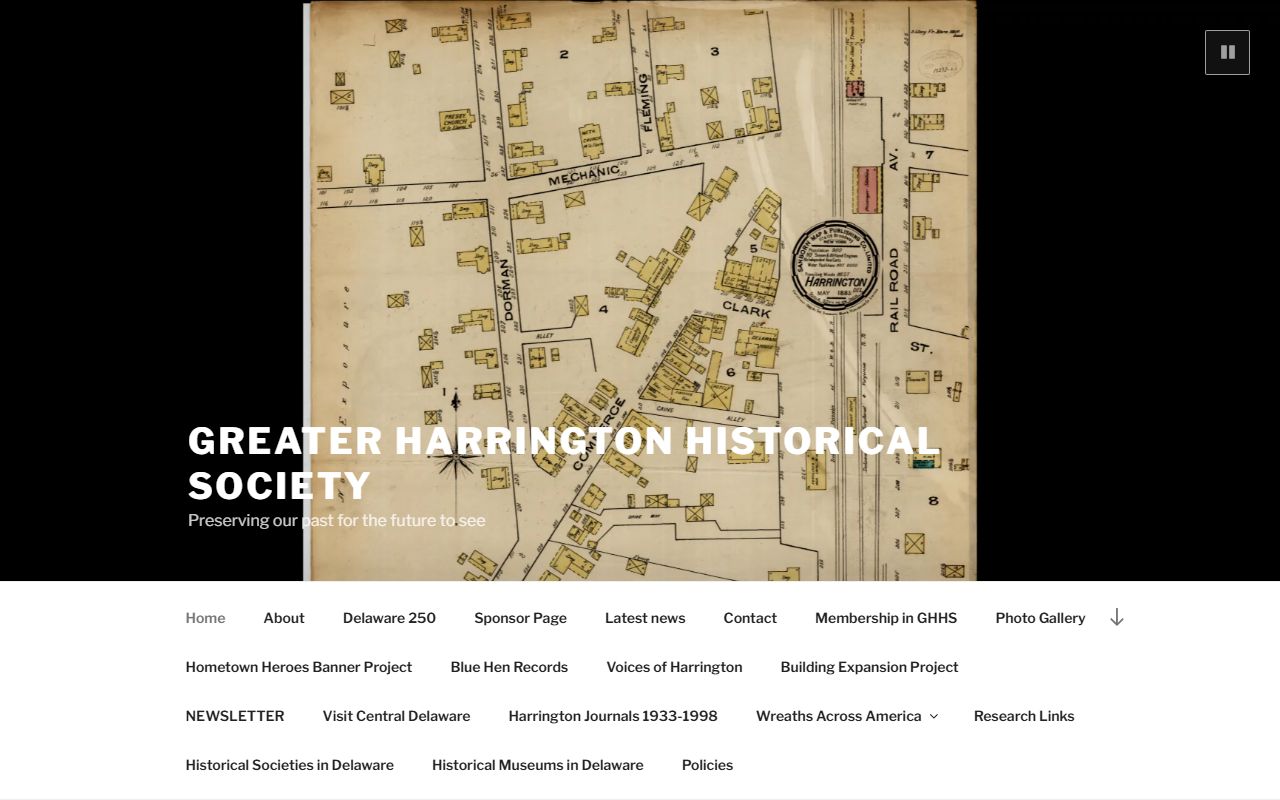Open Harrington Journals 1933-1998

pos(613,716)
